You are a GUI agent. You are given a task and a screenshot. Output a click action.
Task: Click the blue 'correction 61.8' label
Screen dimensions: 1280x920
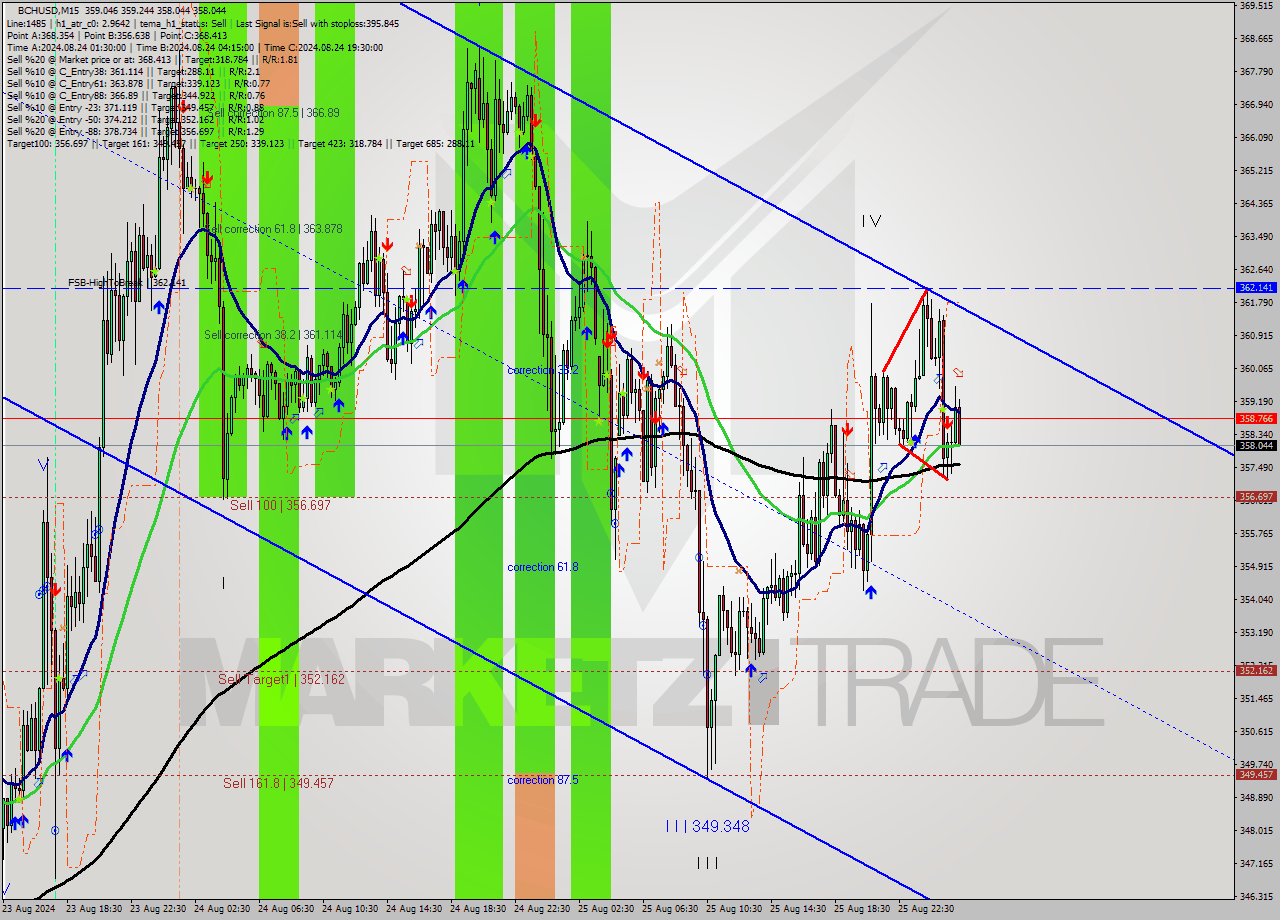point(543,567)
